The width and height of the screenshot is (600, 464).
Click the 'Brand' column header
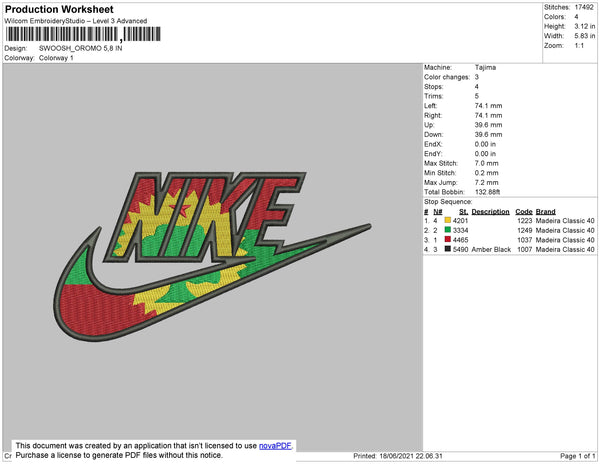point(545,212)
